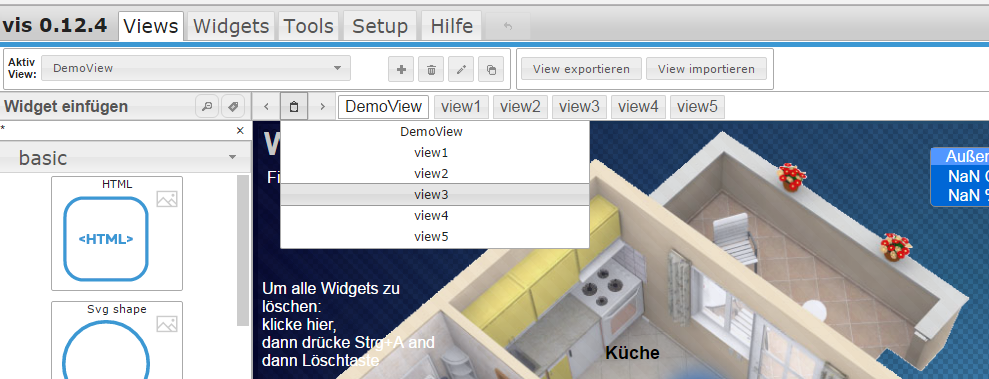Click the widget tag filter icon
The height and width of the screenshot is (379, 989).
point(233,107)
